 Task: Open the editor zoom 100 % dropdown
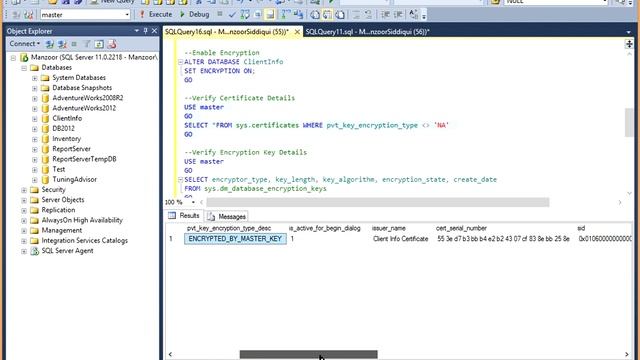coord(193,202)
